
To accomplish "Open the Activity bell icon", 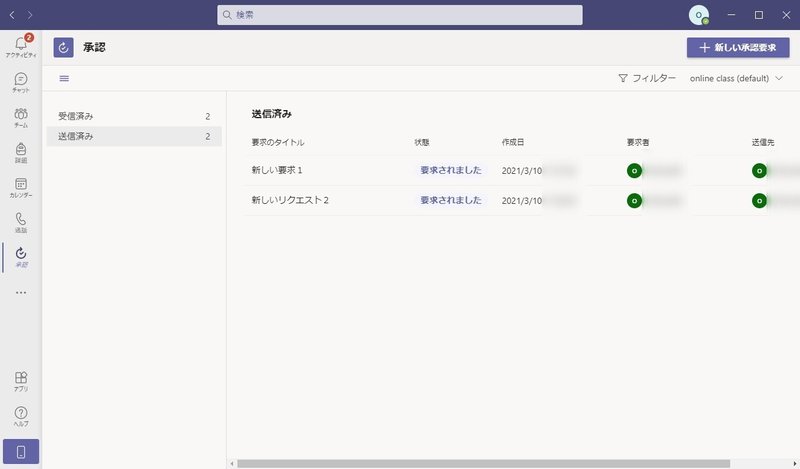I will (x=21, y=46).
